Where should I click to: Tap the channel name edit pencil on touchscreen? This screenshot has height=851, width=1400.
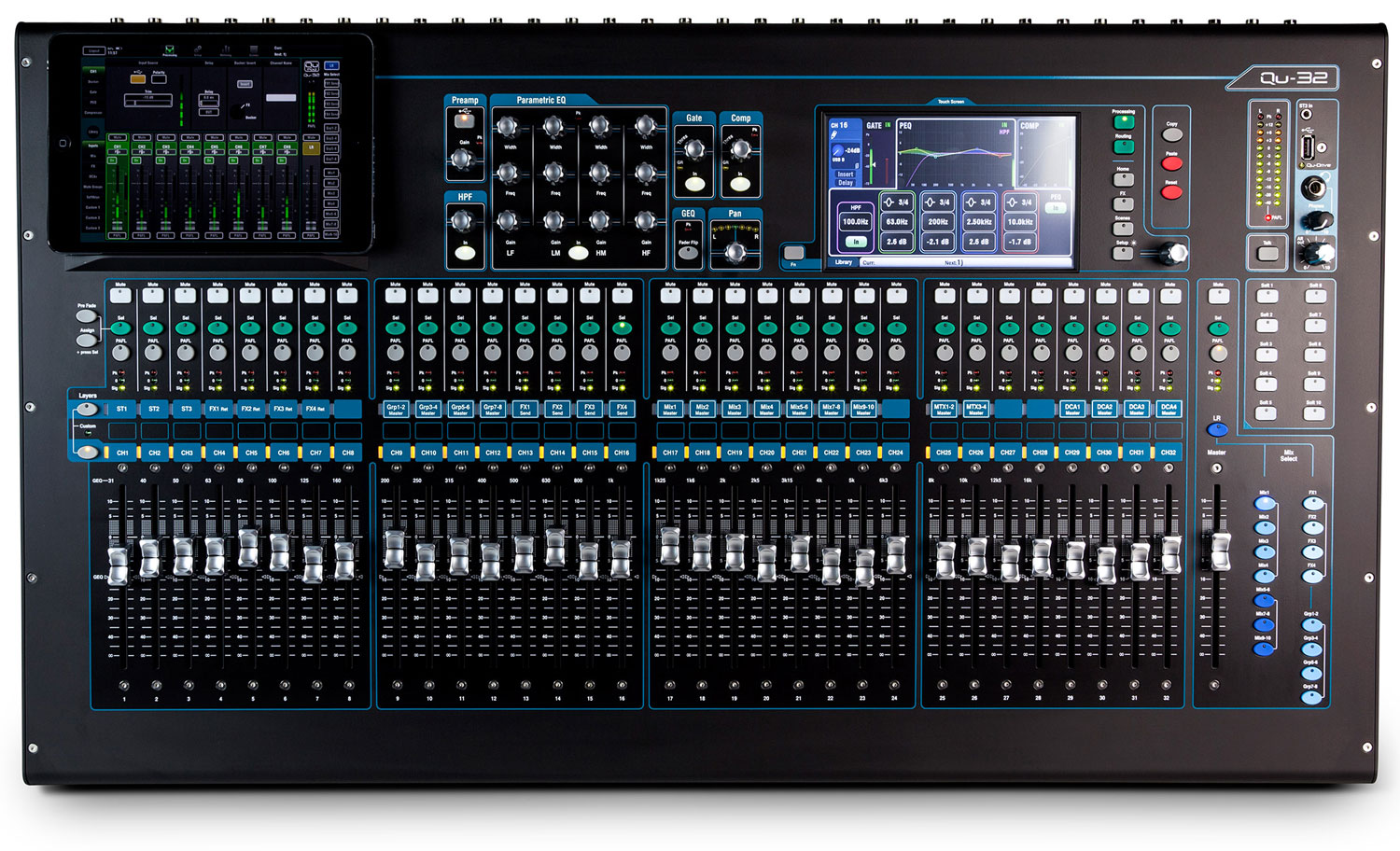pos(834,133)
